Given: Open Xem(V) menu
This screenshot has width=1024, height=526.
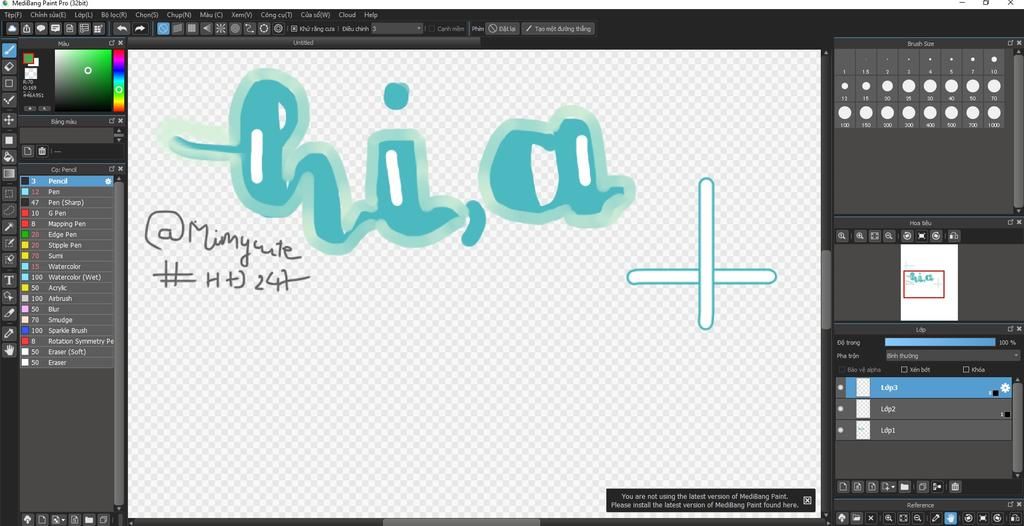Looking at the screenshot, I should pyautogui.click(x=242, y=14).
